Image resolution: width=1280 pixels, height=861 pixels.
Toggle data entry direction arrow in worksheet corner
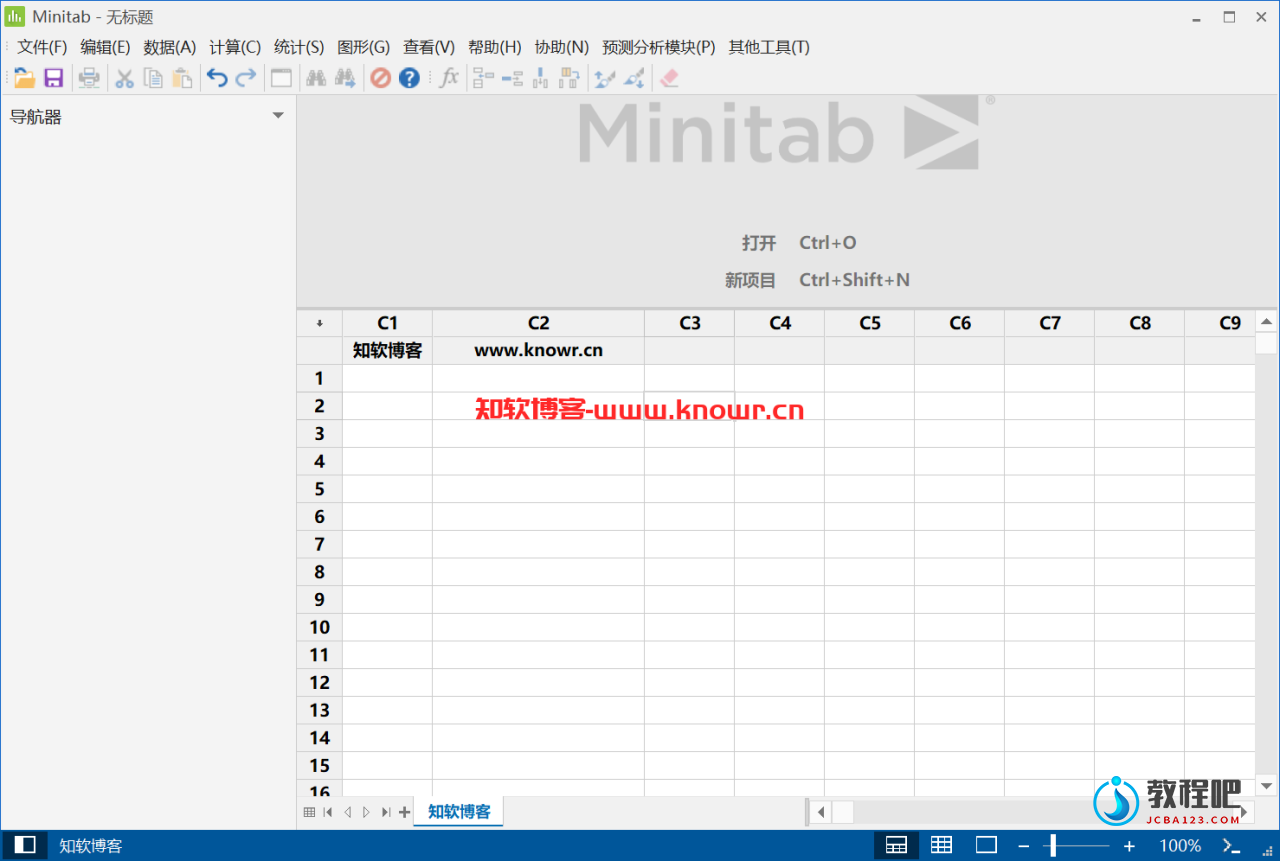320,323
